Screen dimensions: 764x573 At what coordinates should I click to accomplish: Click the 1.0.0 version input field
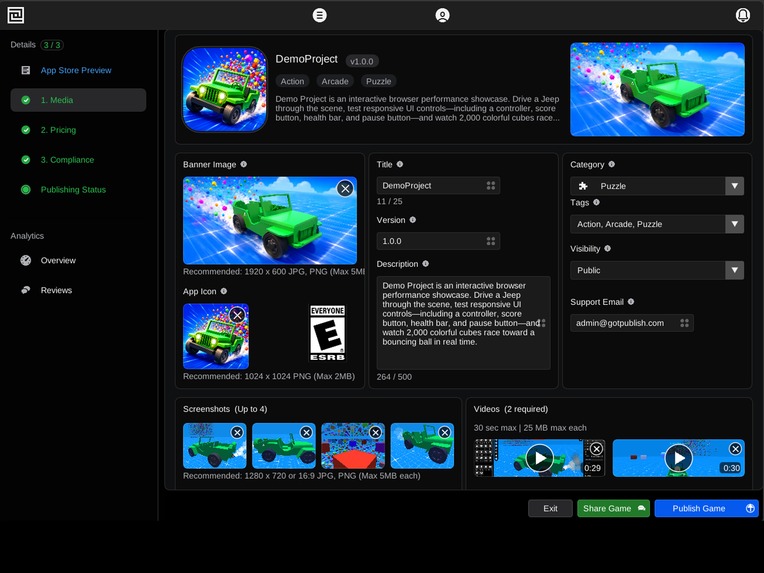coord(438,241)
